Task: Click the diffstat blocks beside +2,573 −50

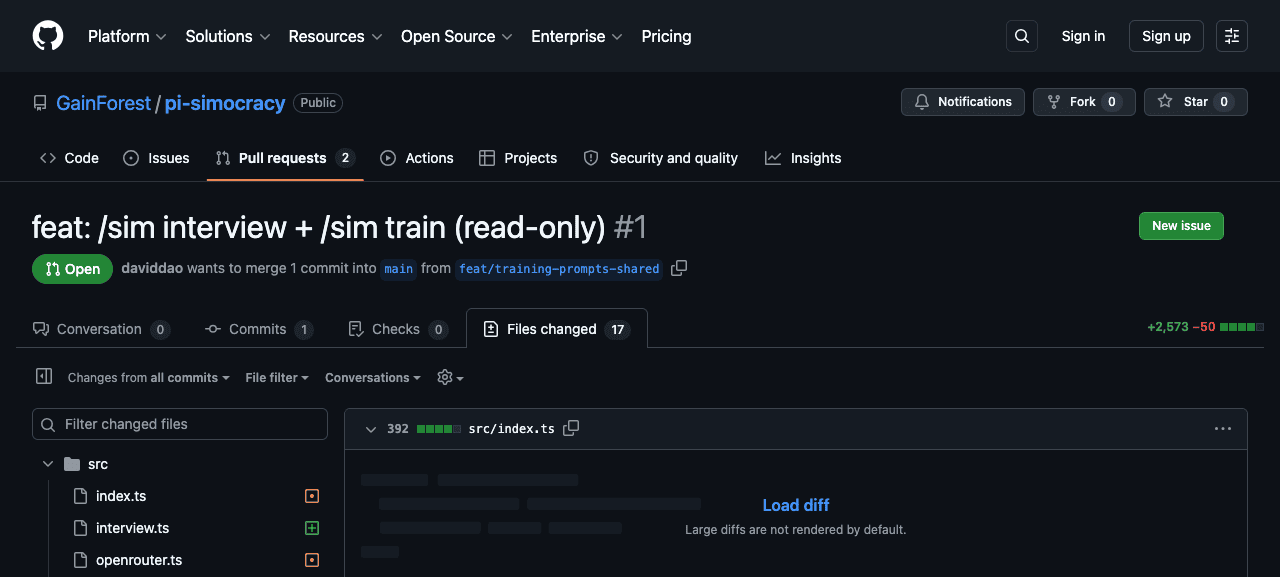Action: point(1242,327)
